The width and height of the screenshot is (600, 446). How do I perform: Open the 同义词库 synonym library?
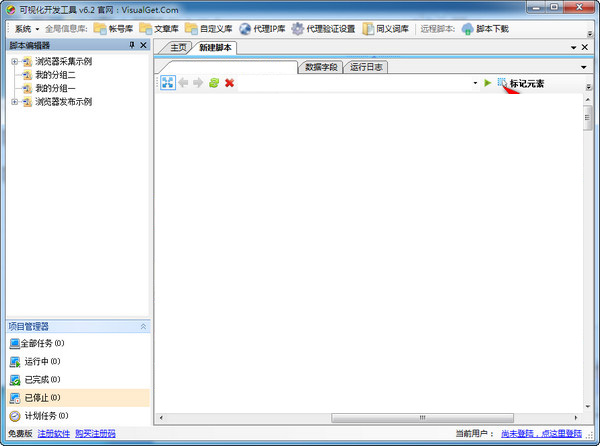coord(386,29)
